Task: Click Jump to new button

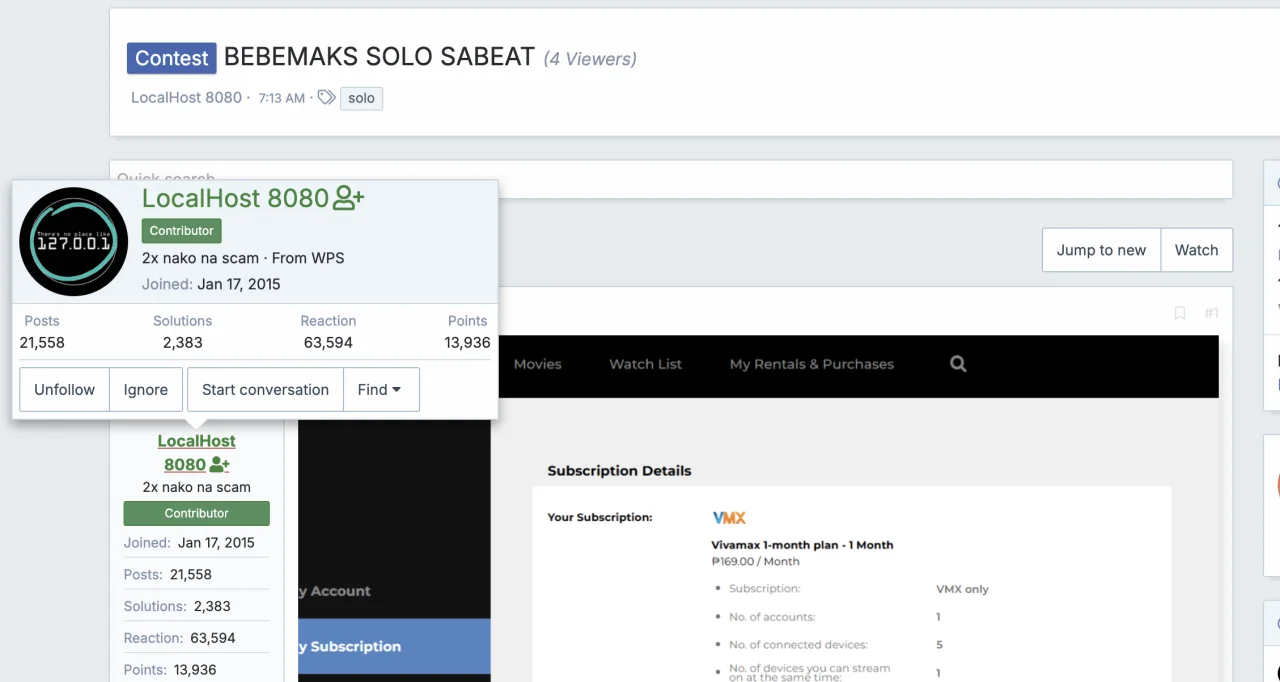Action: (1101, 250)
